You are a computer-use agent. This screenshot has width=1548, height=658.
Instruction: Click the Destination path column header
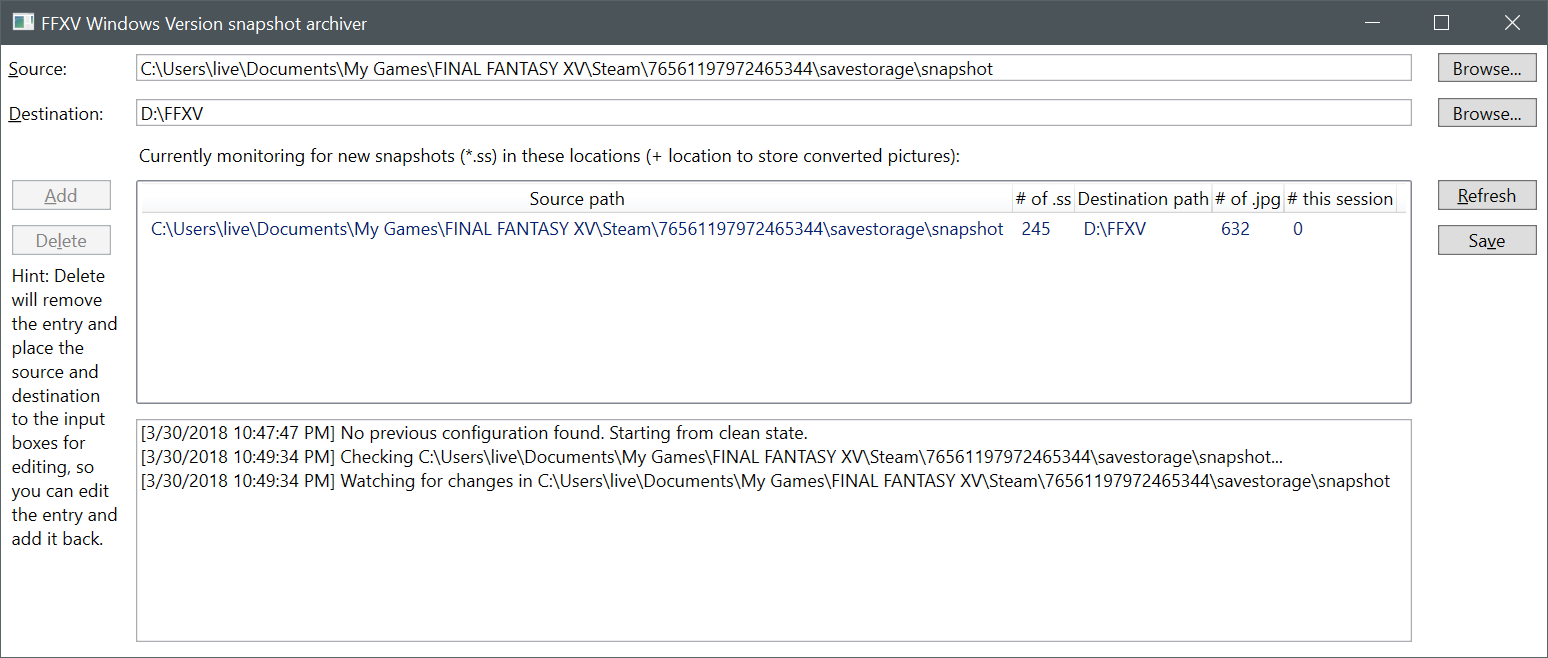click(x=1143, y=199)
